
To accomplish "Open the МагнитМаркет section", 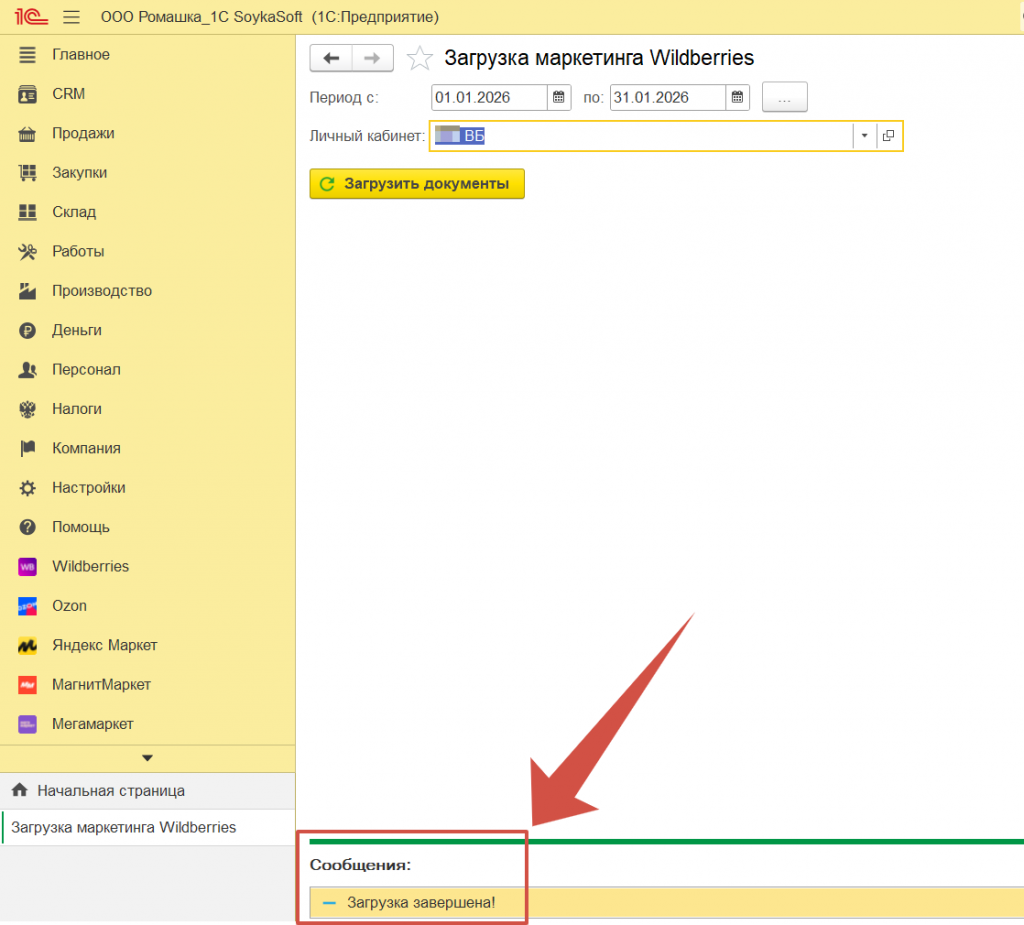I will click(101, 685).
